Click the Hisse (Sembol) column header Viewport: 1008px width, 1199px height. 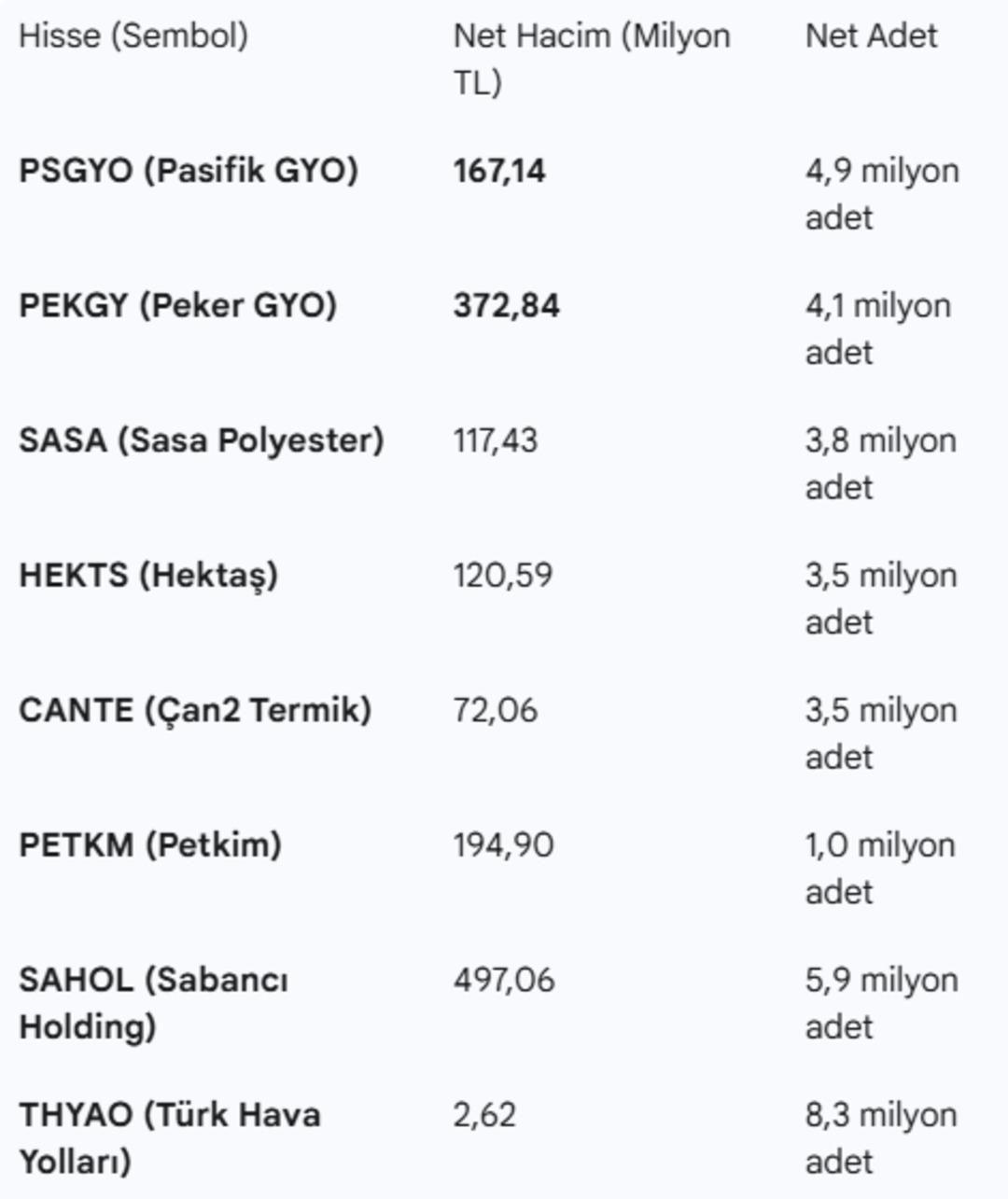pos(133,36)
